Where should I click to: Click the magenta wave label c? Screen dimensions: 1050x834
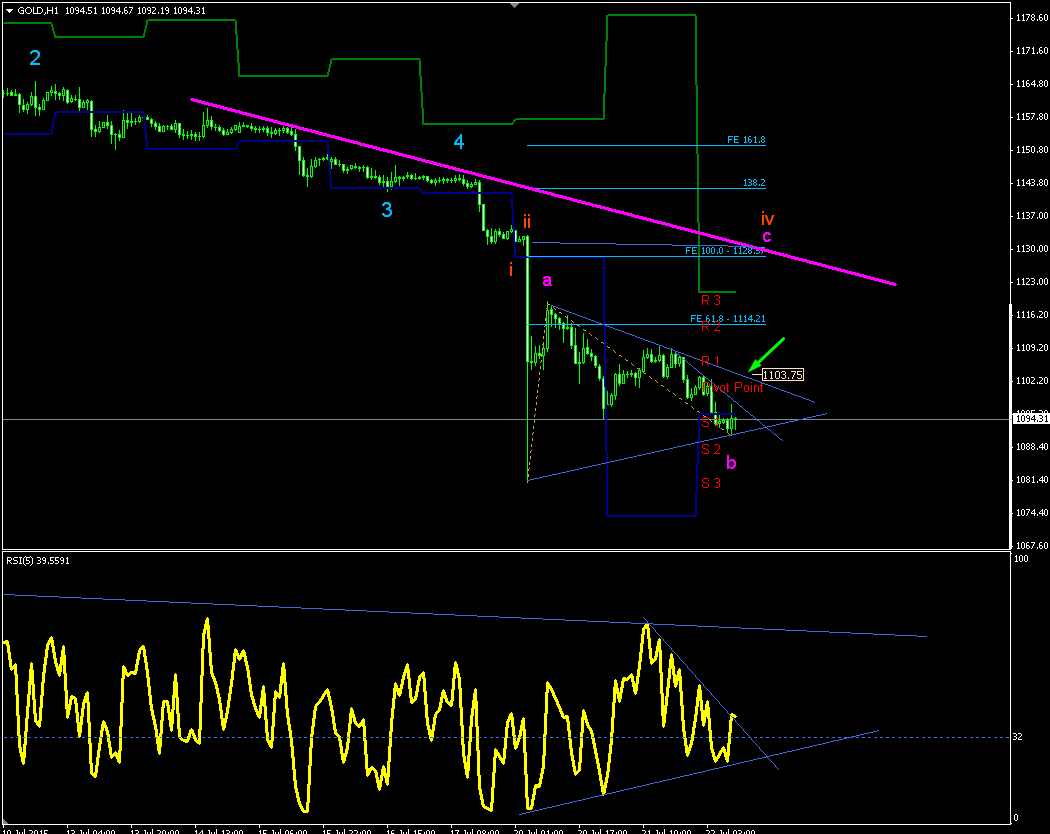(767, 236)
